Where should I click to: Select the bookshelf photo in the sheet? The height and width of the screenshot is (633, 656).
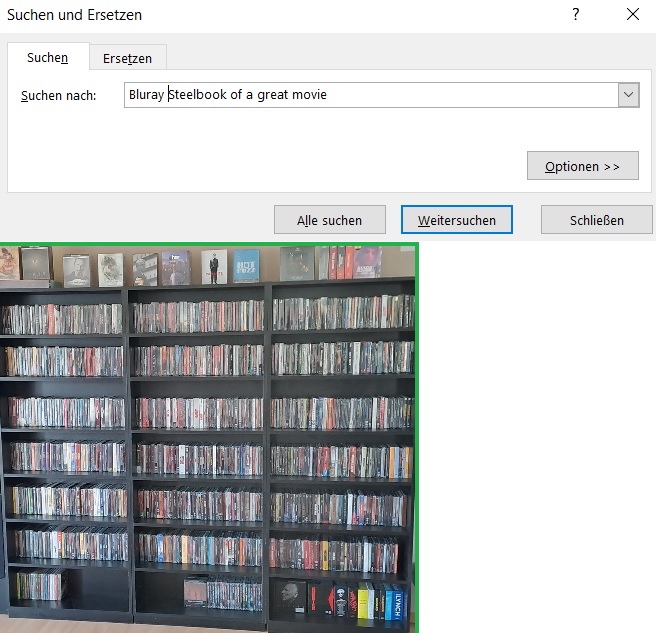tap(208, 438)
